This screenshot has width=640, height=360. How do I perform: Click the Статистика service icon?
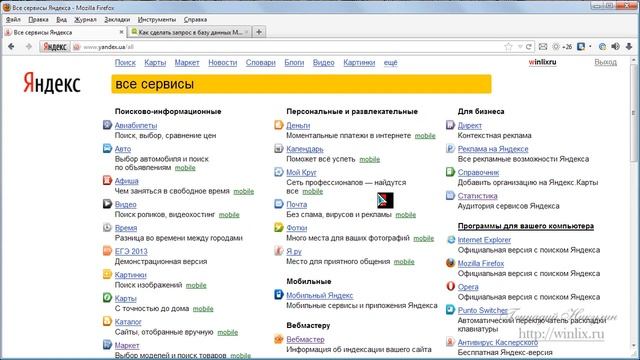[x=450, y=196]
